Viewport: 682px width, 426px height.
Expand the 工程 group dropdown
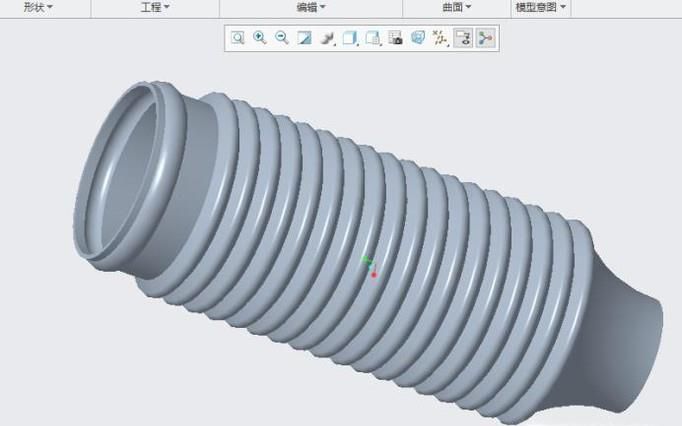pos(154,7)
